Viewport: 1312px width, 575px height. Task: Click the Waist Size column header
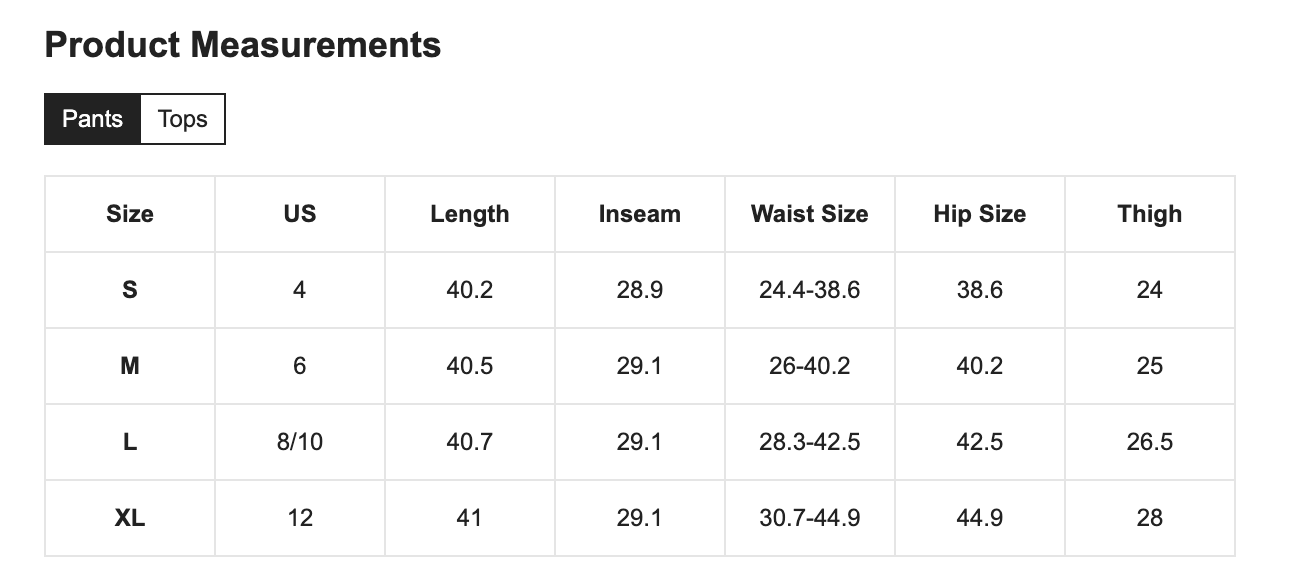tap(810, 214)
